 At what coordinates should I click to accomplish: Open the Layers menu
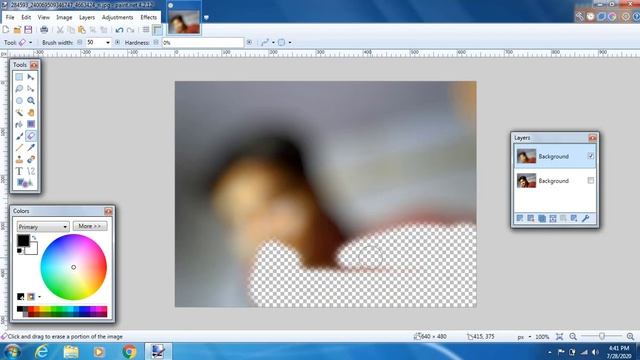[x=87, y=17]
